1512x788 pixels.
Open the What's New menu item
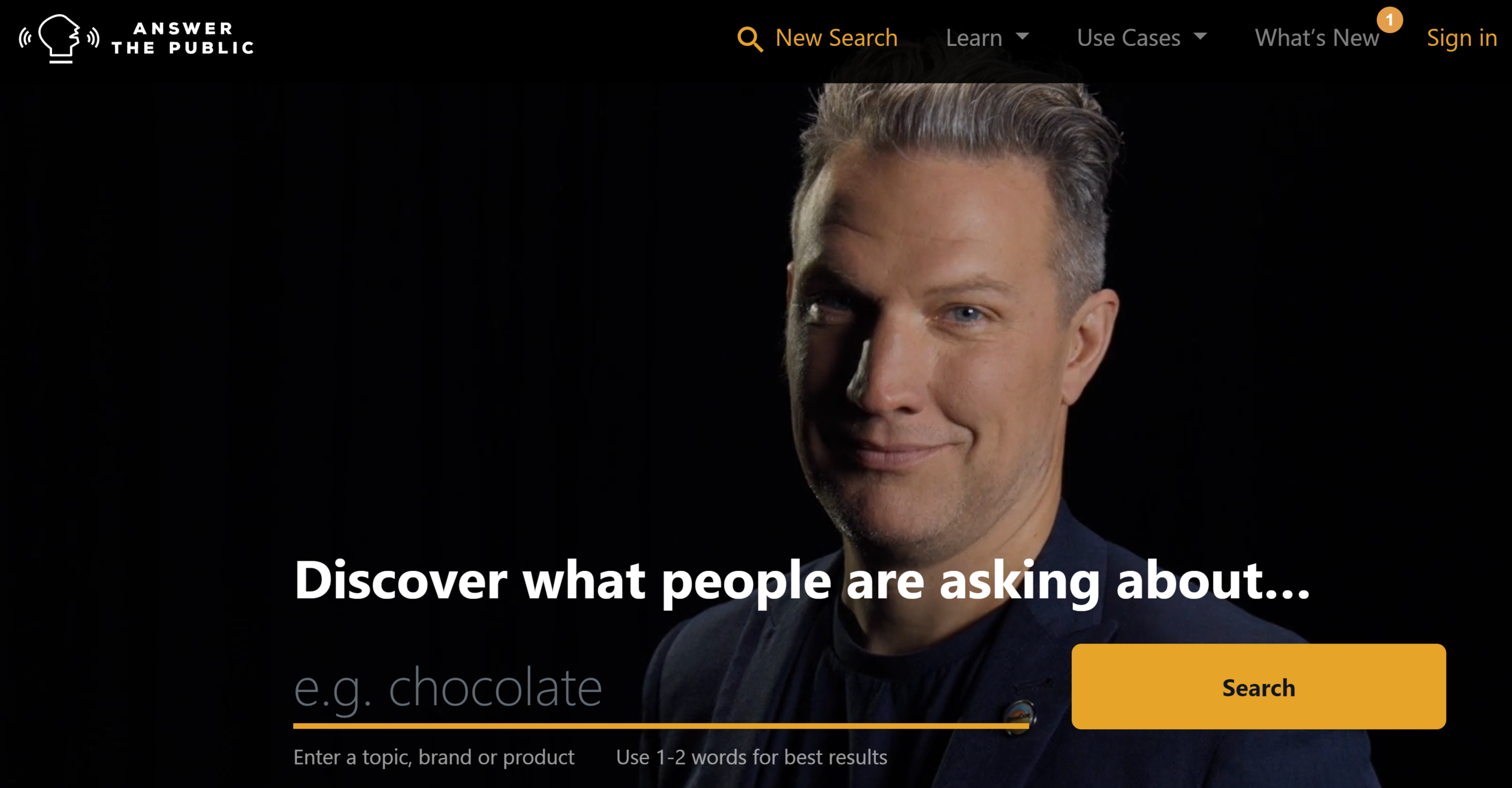click(1317, 37)
